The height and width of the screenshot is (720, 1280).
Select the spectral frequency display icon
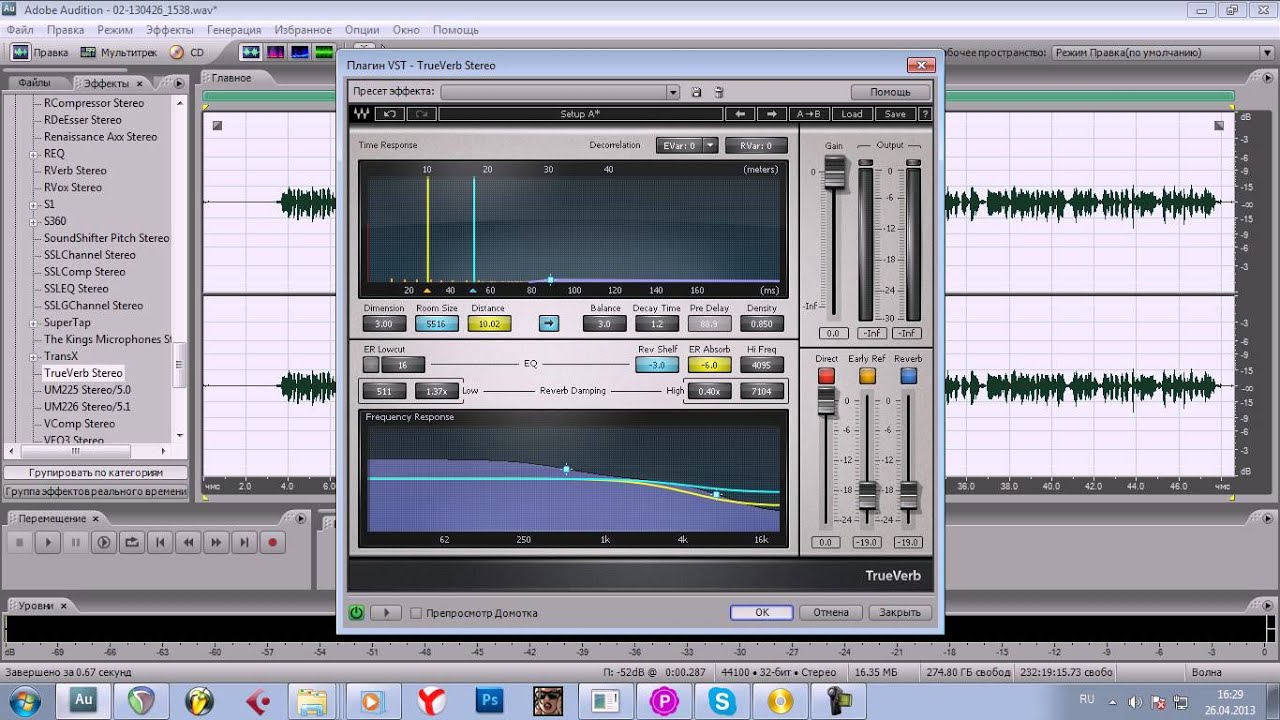[x=275, y=52]
